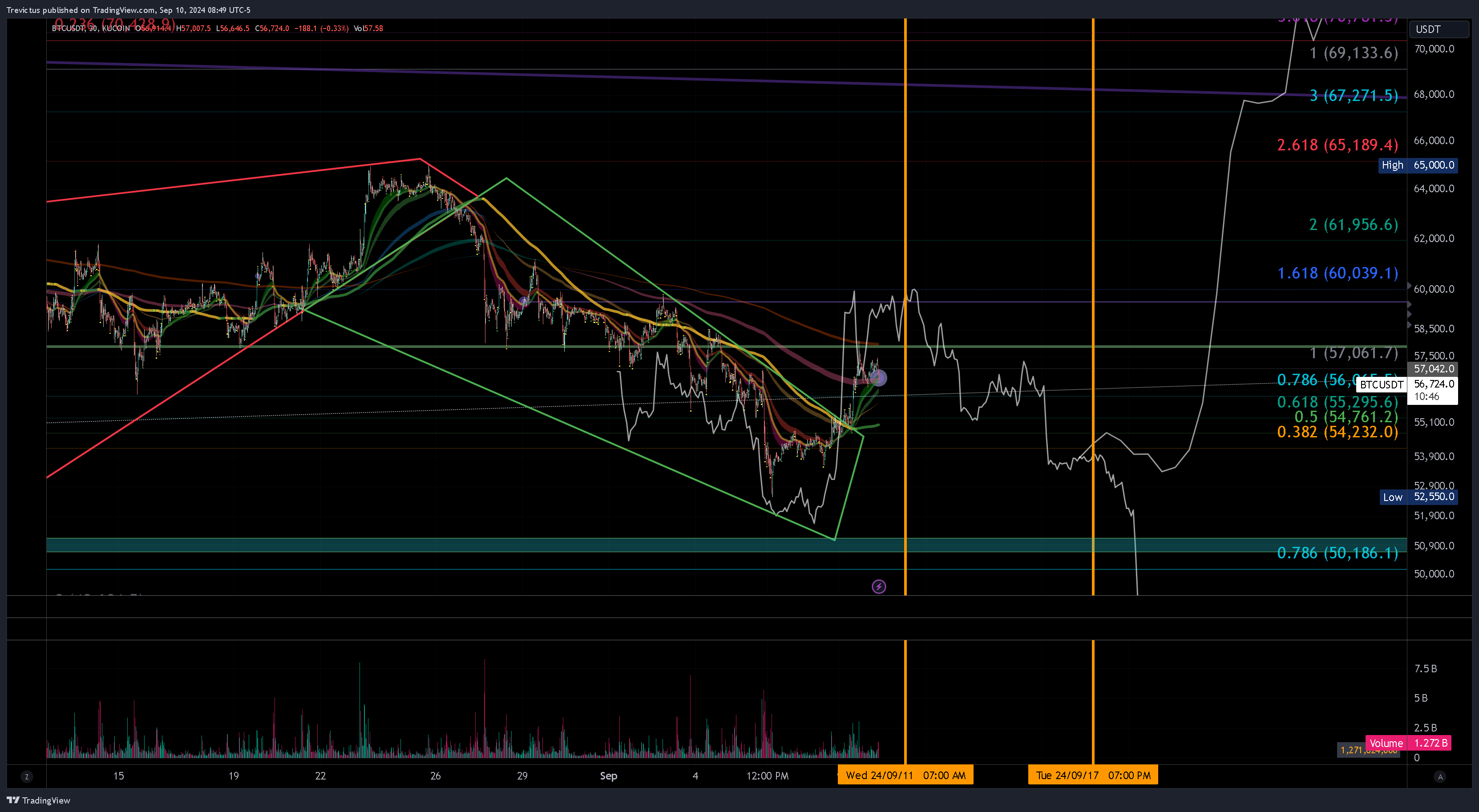Click the TradingView logo at the bottom
The image size is (1479, 812).
[x=38, y=800]
